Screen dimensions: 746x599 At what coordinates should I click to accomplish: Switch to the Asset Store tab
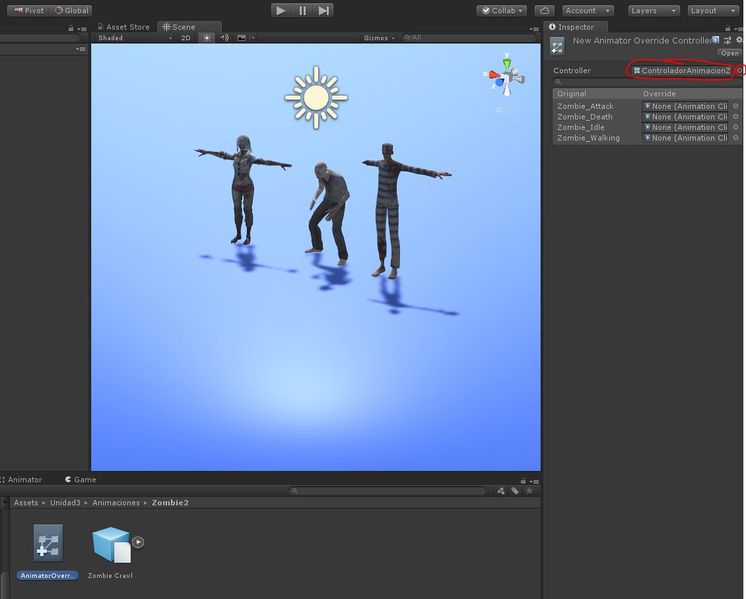(124, 27)
